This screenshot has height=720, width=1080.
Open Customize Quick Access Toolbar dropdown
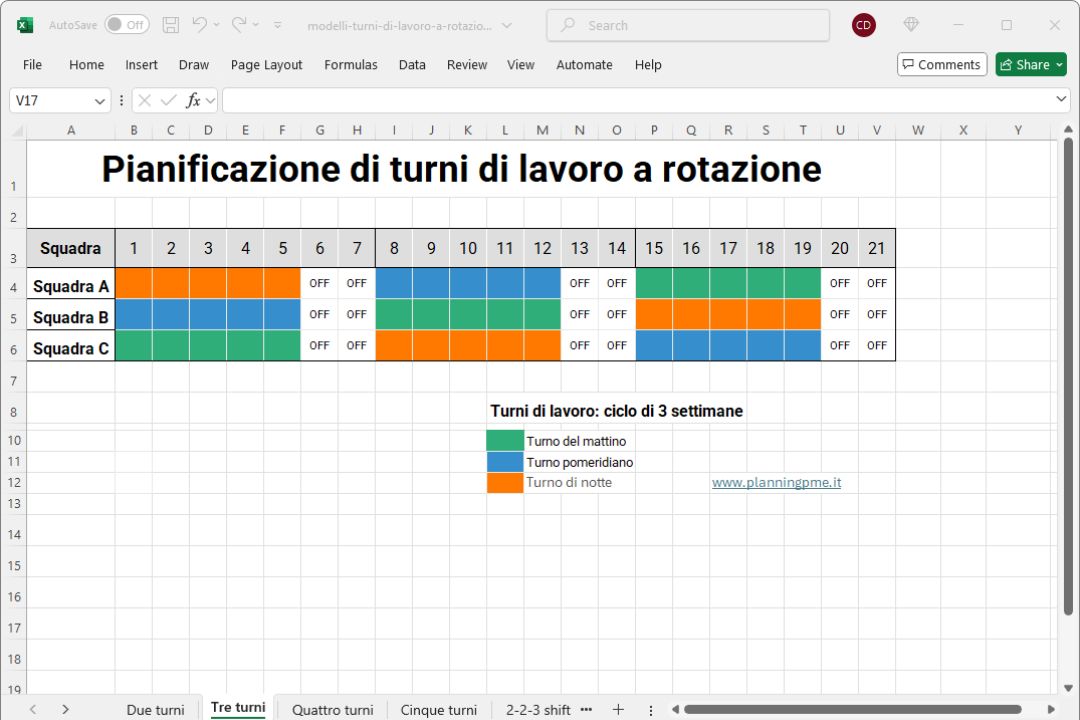[278, 25]
